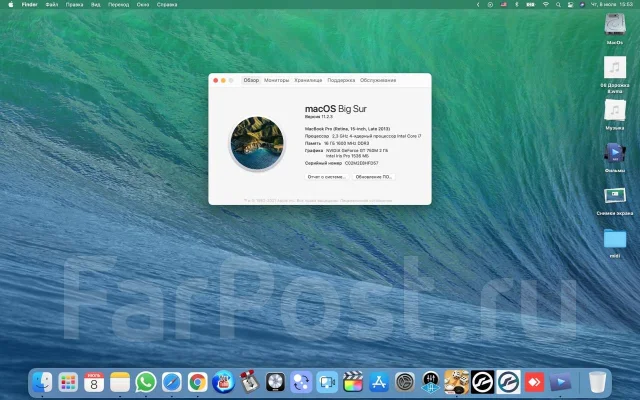This screenshot has width=640, height=400.
Task: Select the midi folder on desktop
Action: [615, 238]
